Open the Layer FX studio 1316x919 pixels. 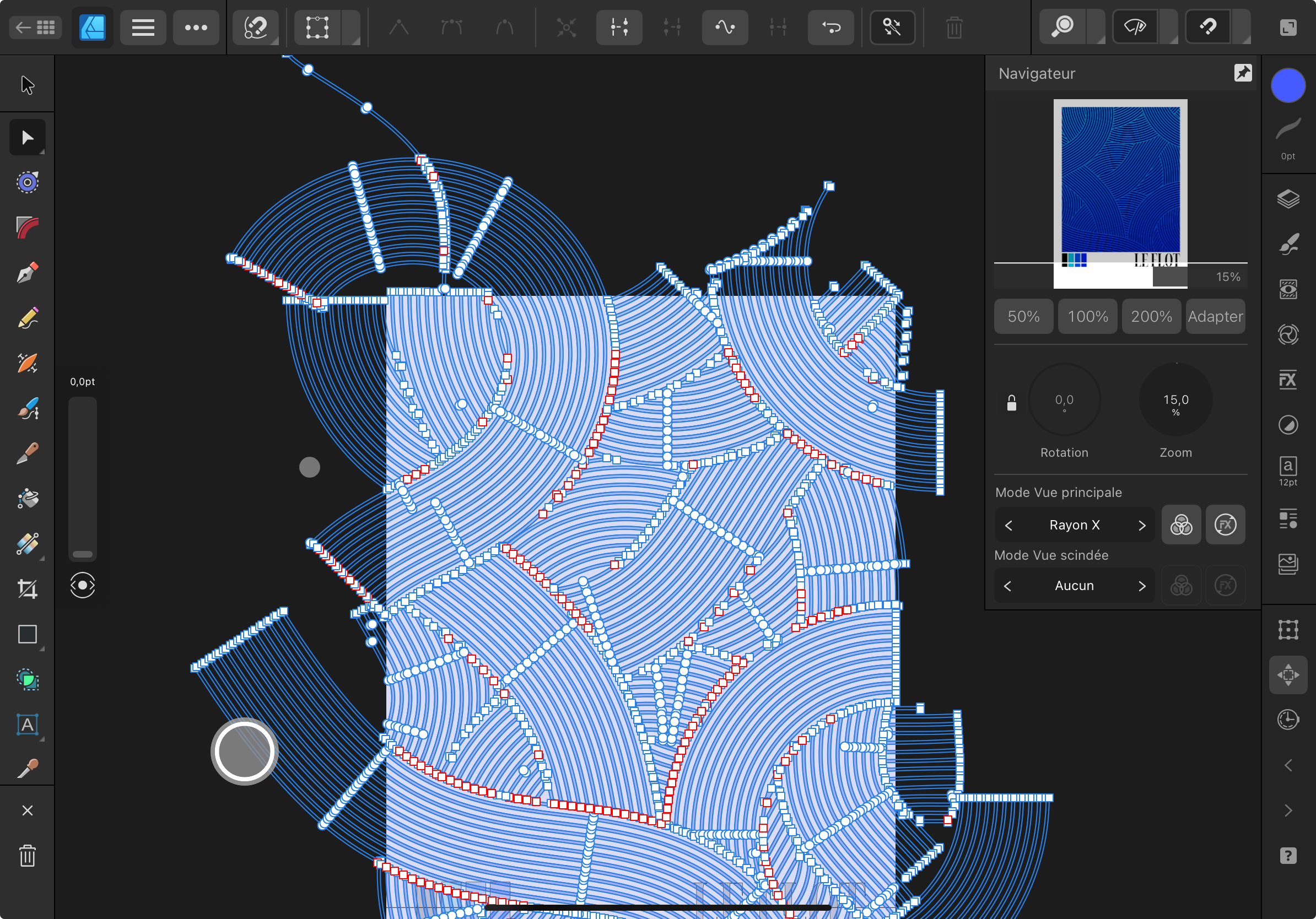(x=1288, y=380)
